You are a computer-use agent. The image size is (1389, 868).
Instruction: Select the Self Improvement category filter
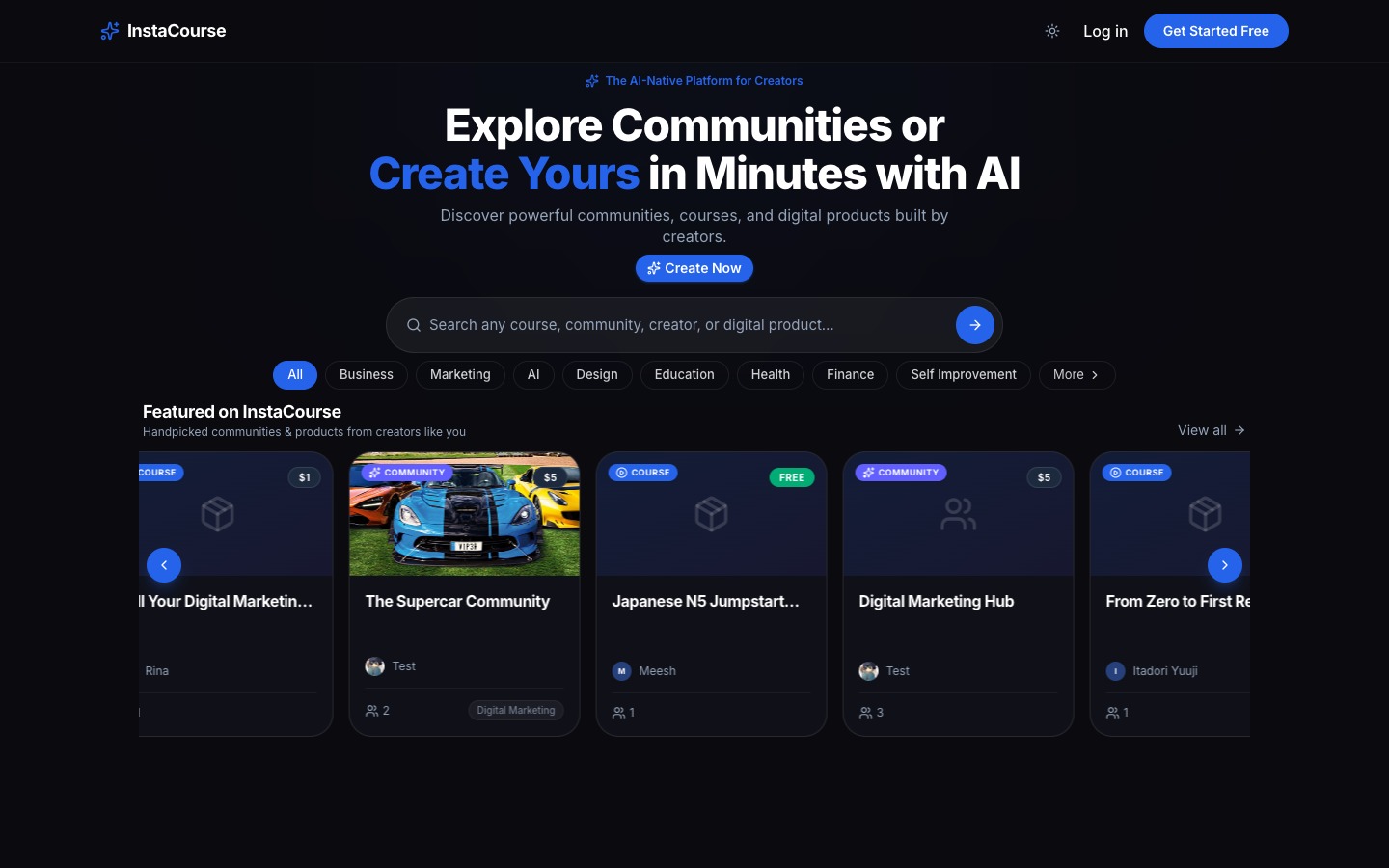(x=964, y=374)
